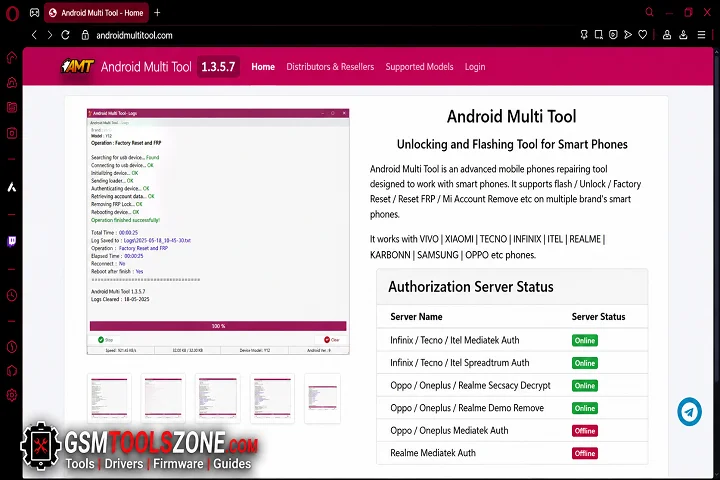Select the third screenshot thumbnail
This screenshot has height=480, width=720.
click(x=218, y=398)
